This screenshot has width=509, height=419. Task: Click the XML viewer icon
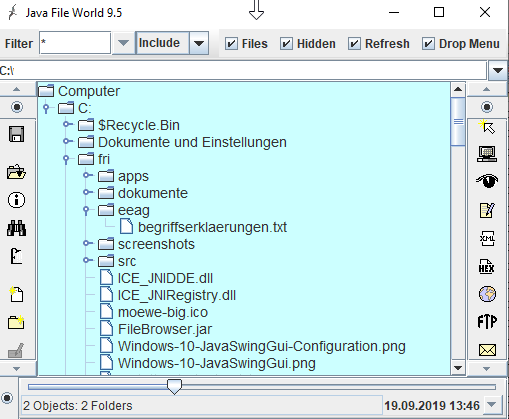(487, 238)
